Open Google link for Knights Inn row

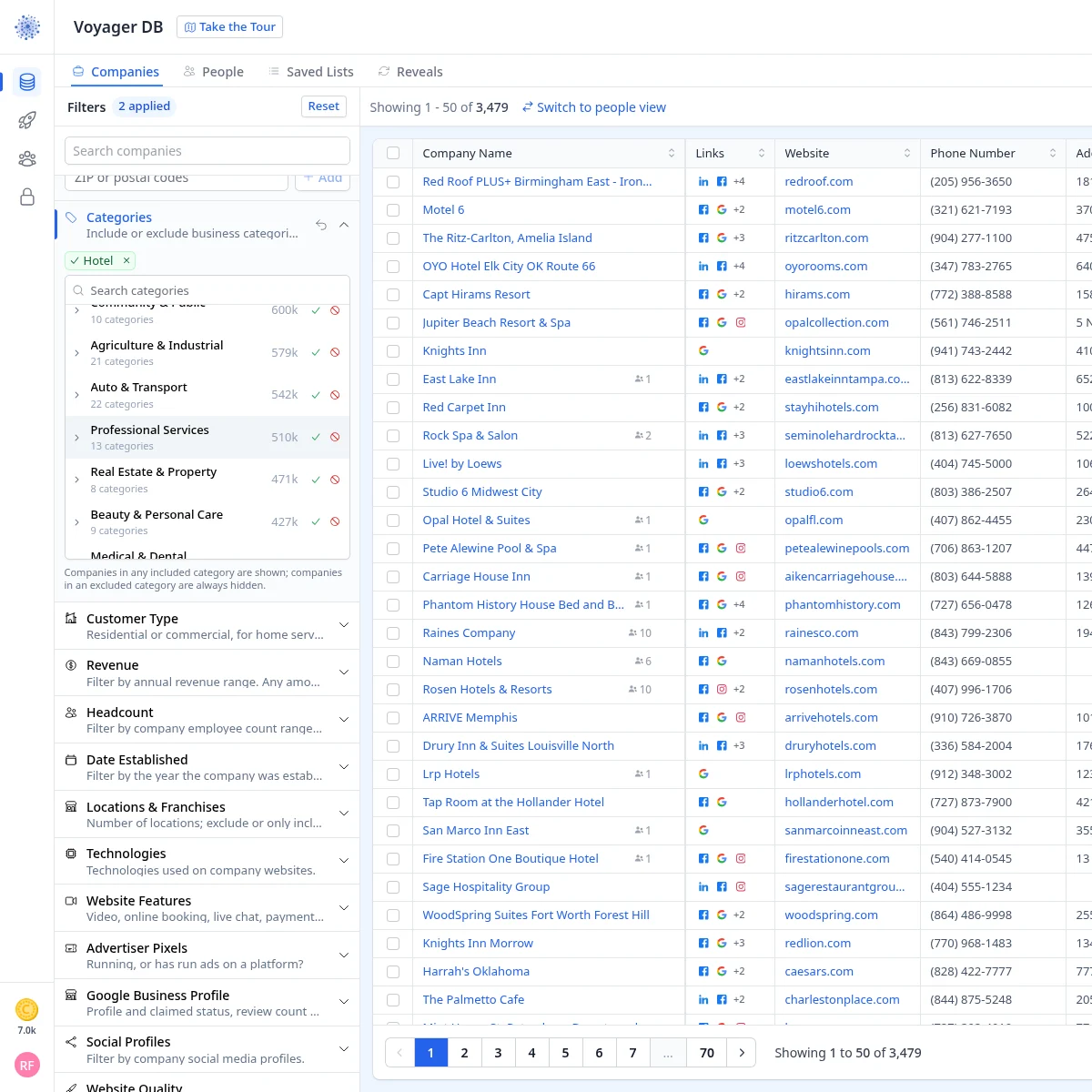703,351
